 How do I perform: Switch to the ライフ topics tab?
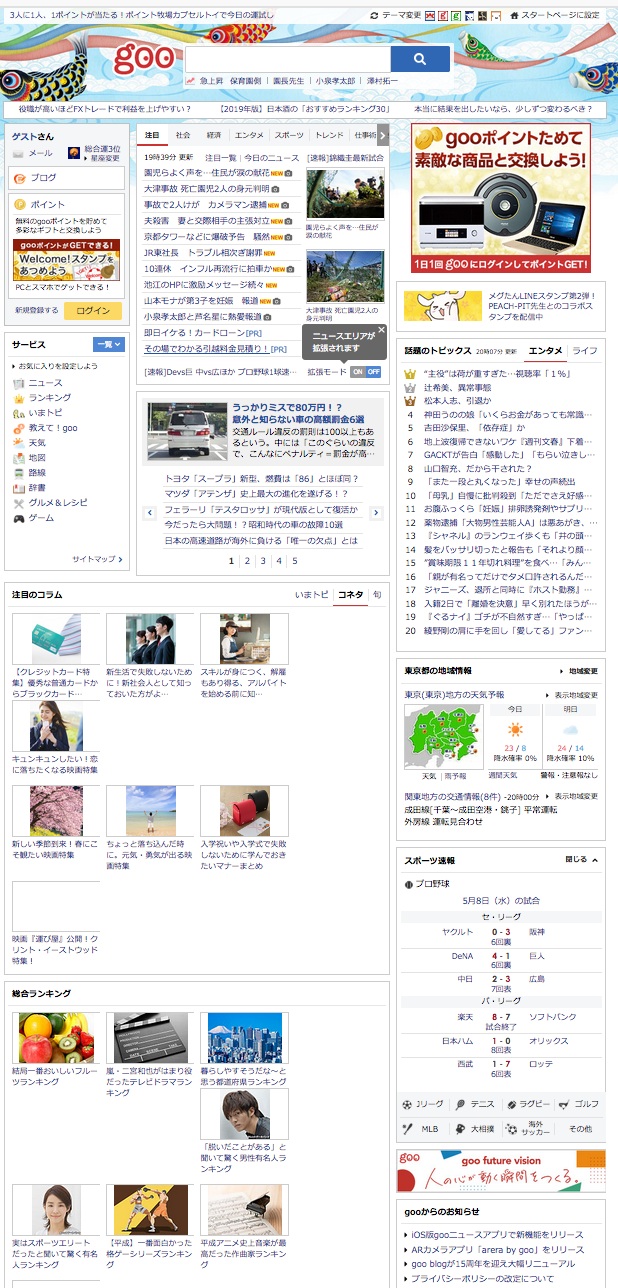[x=585, y=351]
